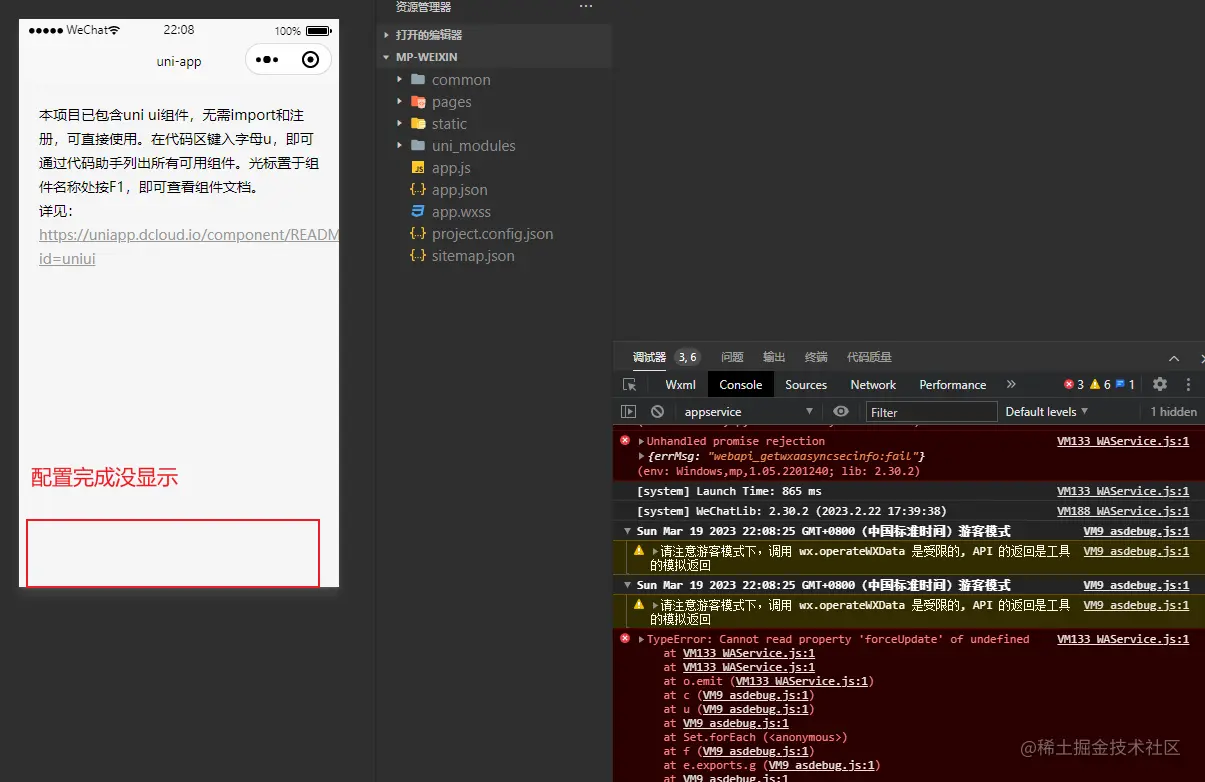Expand the TypeError forceUpdate stack entry
The width and height of the screenshot is (1205, 782).
pyautogui.click(x=642, y=639)
